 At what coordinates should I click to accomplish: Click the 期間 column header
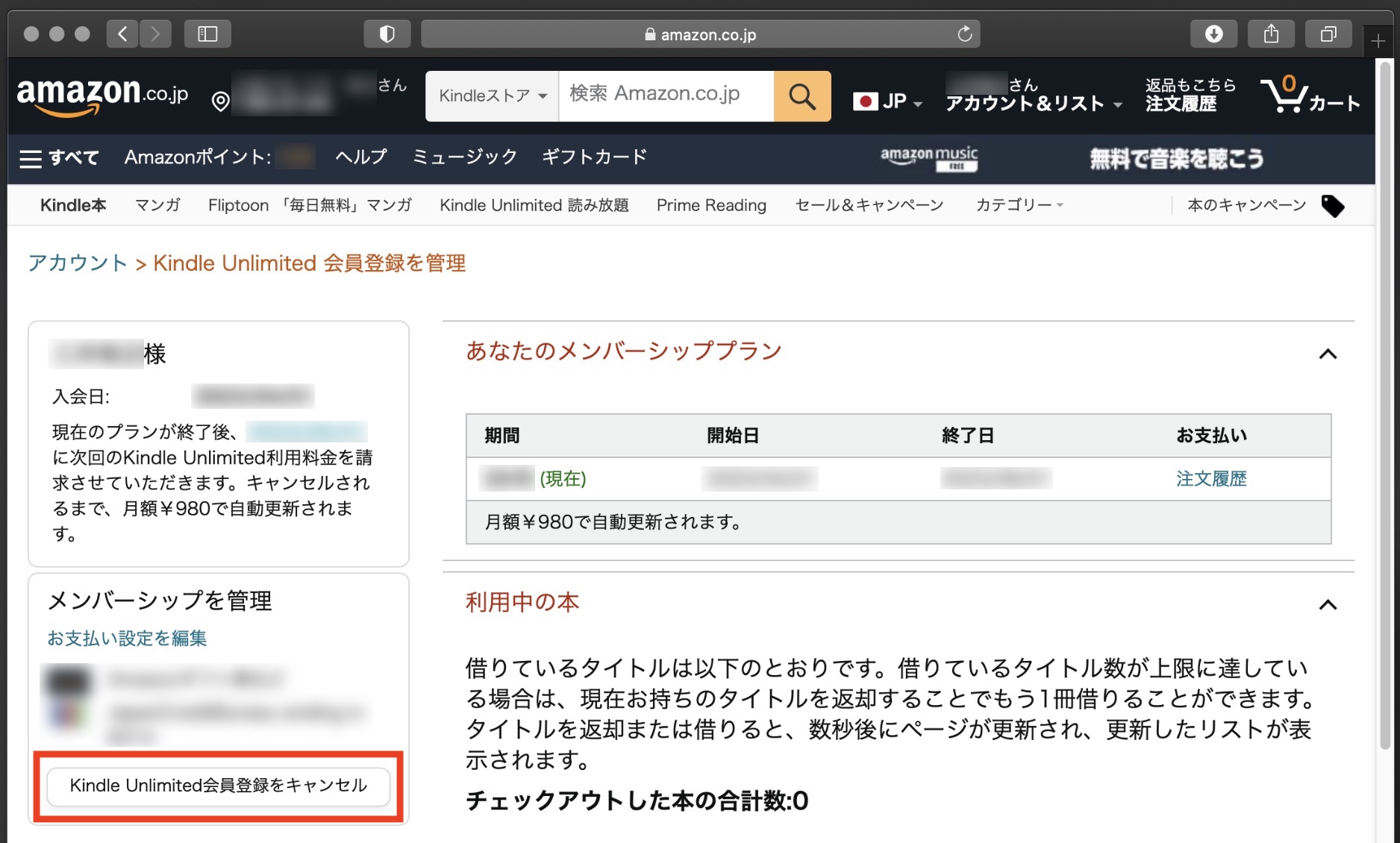(502, 436)
